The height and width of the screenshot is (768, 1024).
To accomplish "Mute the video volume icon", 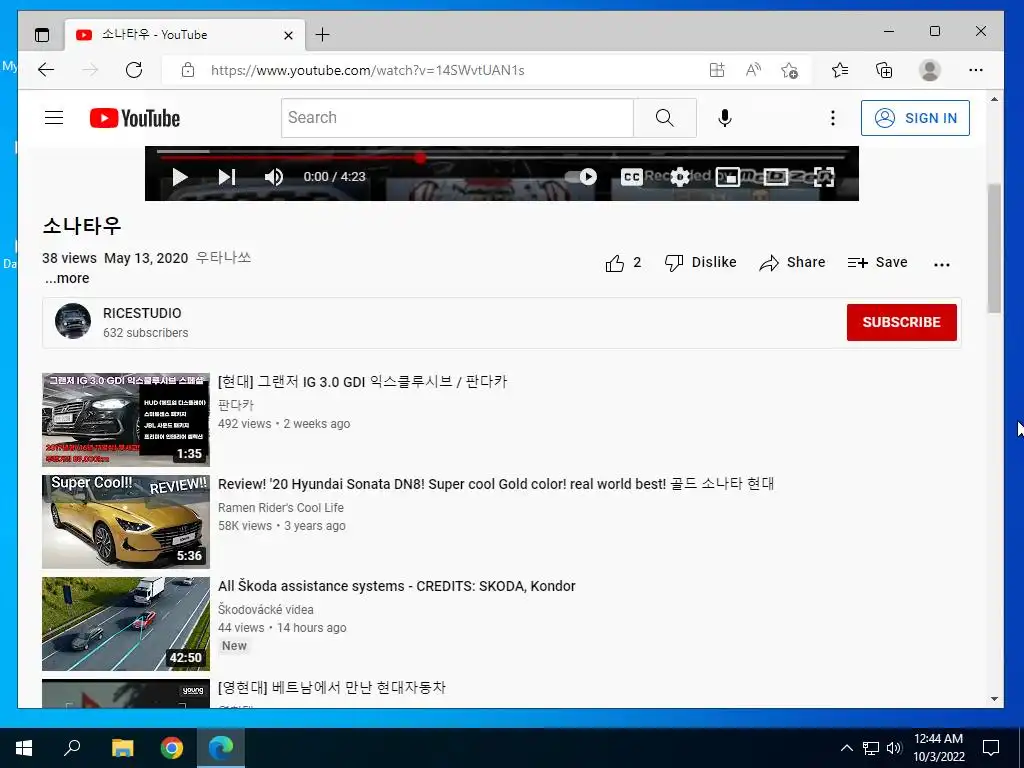I will pyautogui.click(x=274, y=177).
